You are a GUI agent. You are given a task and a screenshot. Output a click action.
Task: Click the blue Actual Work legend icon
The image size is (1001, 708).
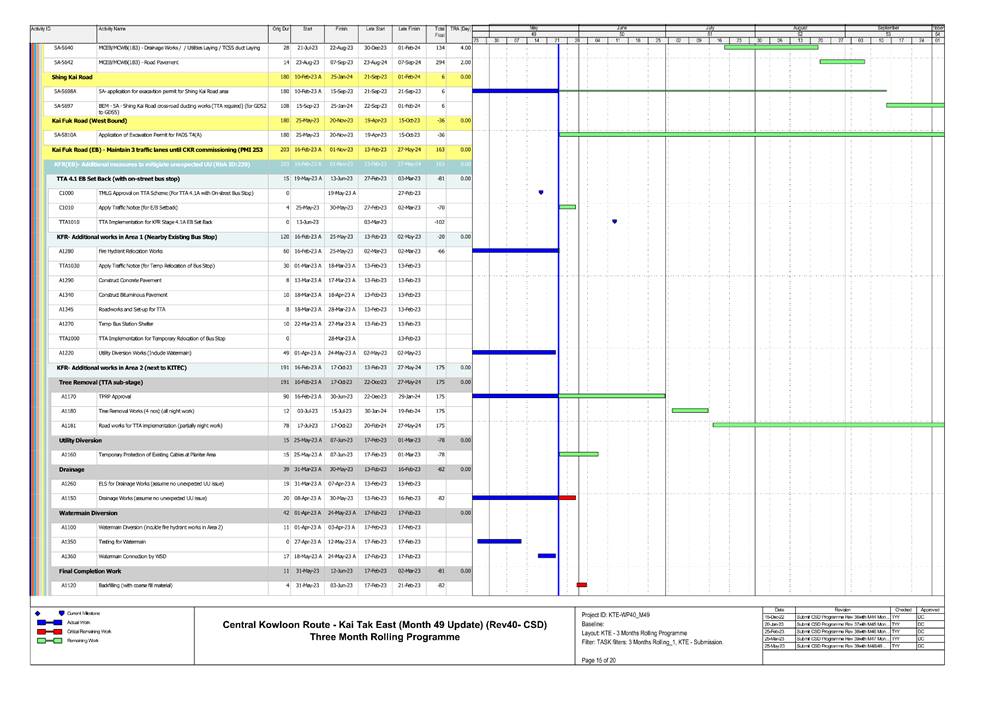pyautogui.click(x=49, y=622)
